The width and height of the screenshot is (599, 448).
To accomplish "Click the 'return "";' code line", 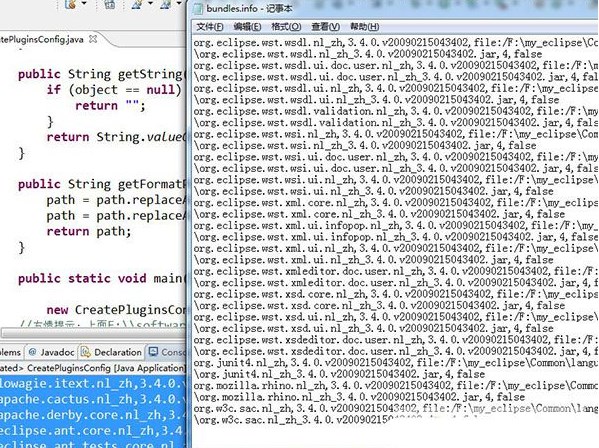I will pyautogui.click(x=110, y=105).
